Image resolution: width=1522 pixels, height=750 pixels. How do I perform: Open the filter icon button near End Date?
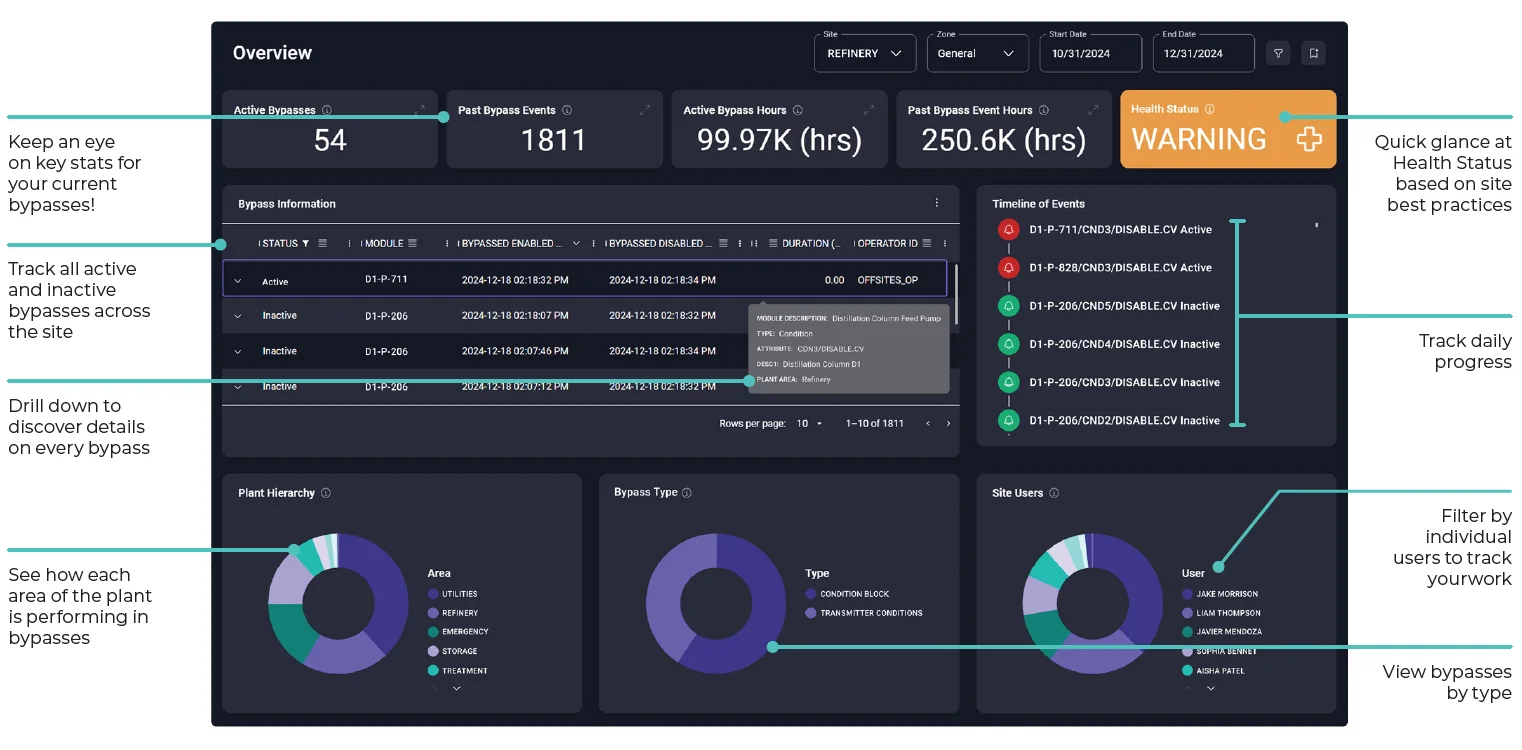click(1278, 53)
